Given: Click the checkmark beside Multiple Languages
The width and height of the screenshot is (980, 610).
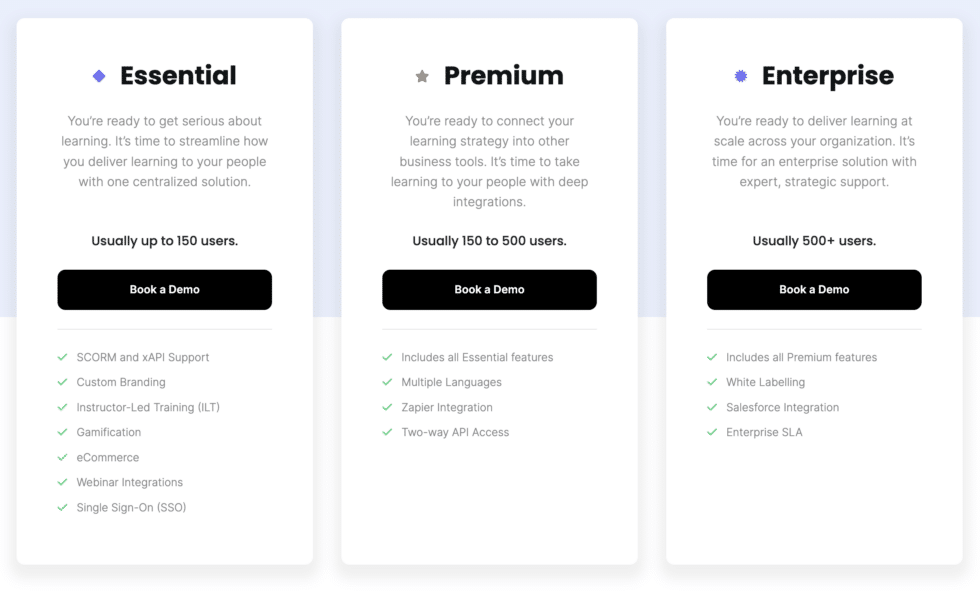Looking at the screenshot, I should point(387,382).
